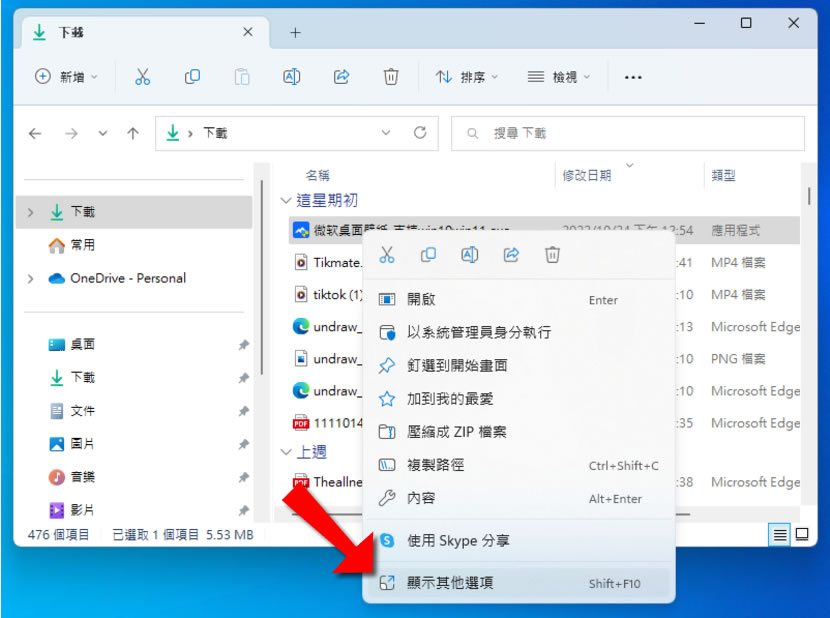Expand OneDrive - Personal tree node

31,279
